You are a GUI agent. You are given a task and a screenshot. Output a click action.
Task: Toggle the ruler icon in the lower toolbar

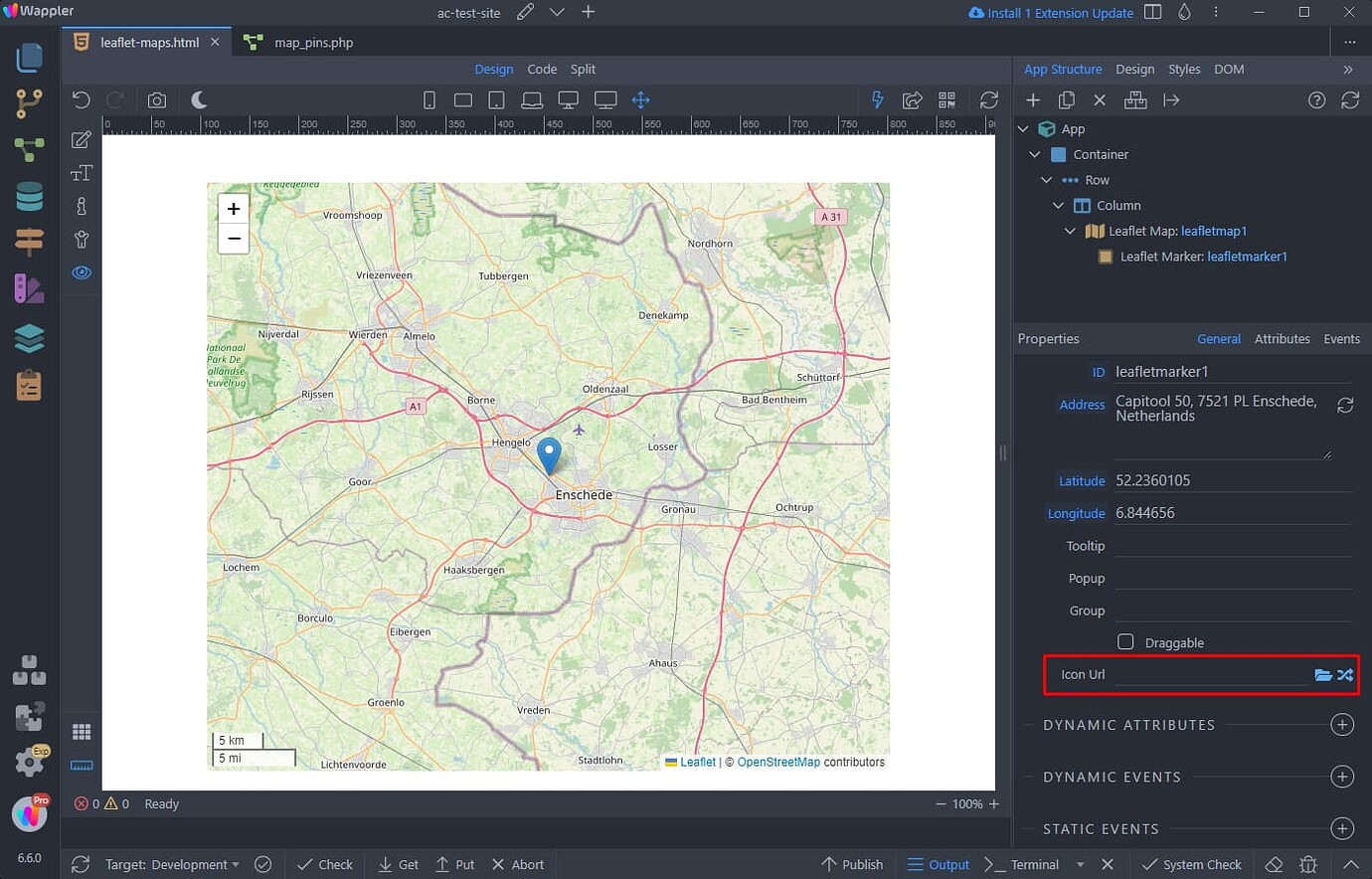(82, 764)
